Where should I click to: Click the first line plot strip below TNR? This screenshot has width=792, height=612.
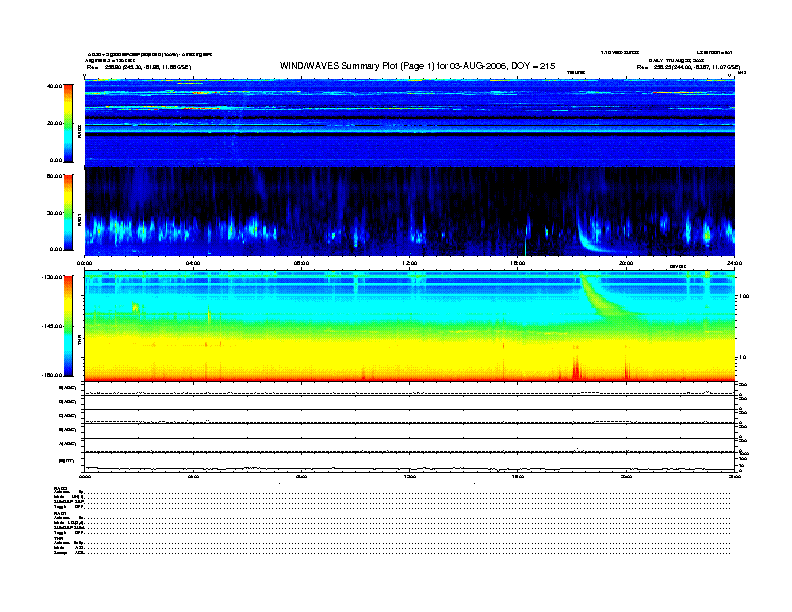tap(410, 389)
